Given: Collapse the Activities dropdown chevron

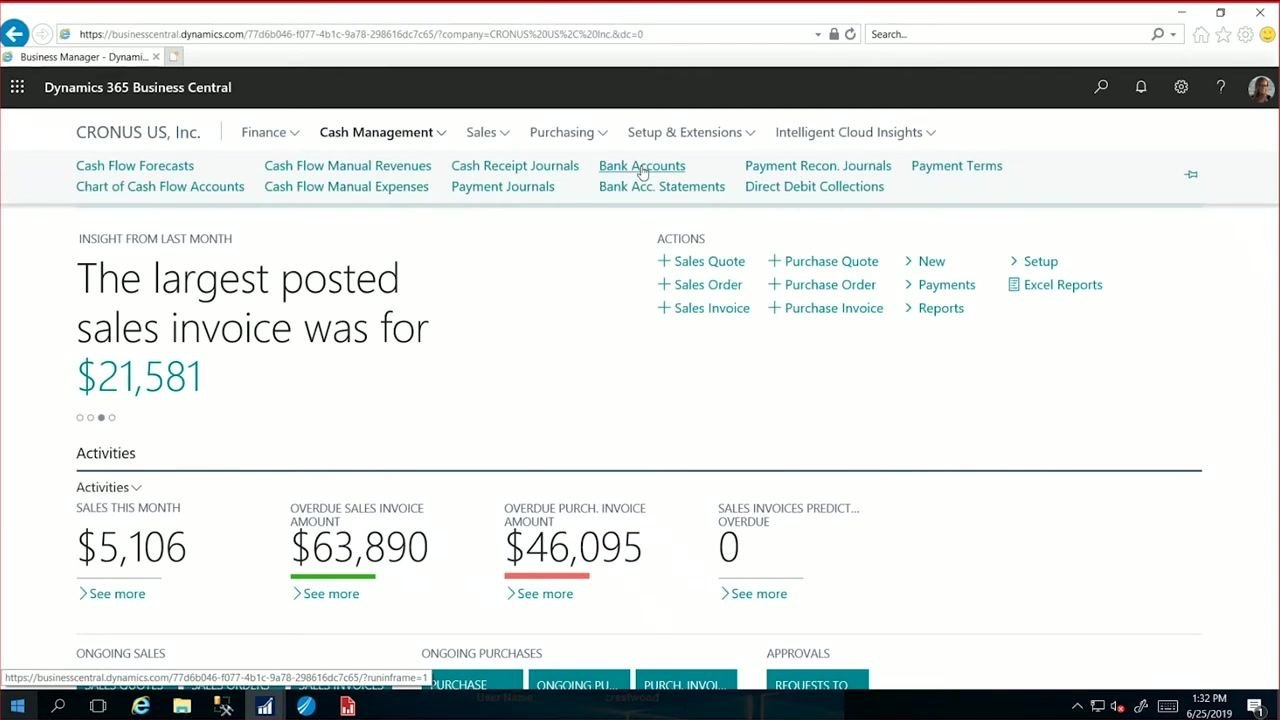Looking at the screenshot, I should [136, 488].
